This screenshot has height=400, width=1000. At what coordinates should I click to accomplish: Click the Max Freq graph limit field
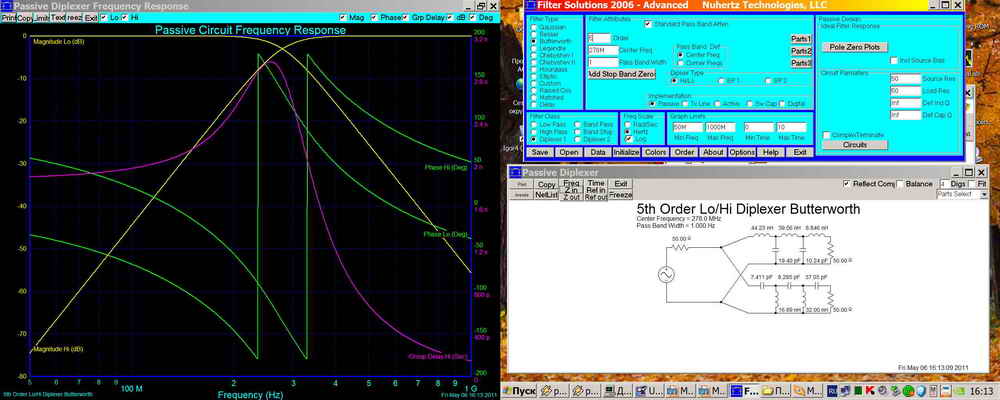[x=721, y=127]
